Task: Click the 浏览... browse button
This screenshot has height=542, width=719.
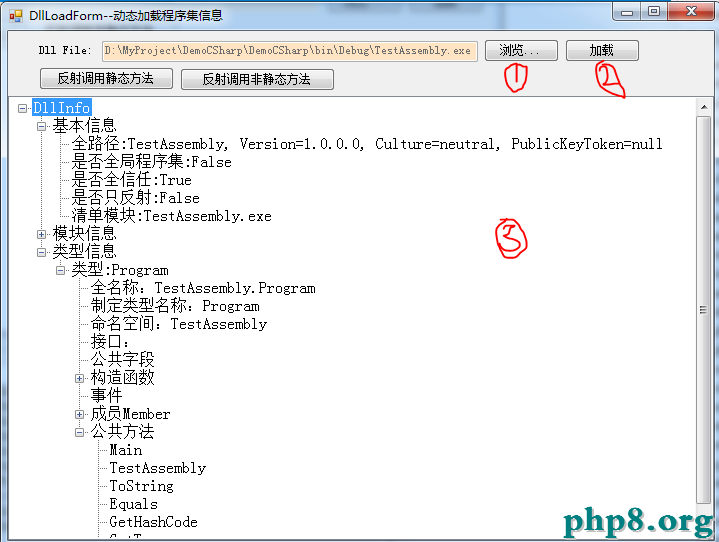Action: pyautogui.click(x=521, y=50)
